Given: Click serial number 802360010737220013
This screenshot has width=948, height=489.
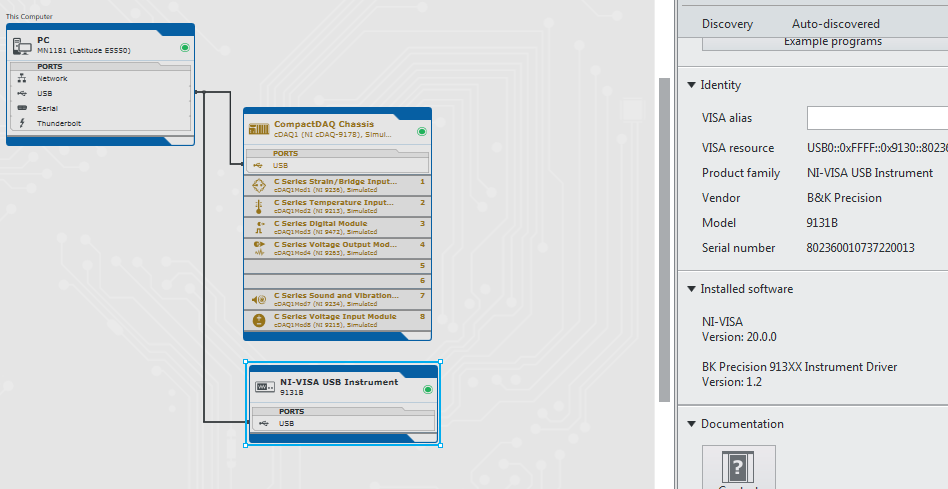Looking at the screenshot, I should coord(860,248).
